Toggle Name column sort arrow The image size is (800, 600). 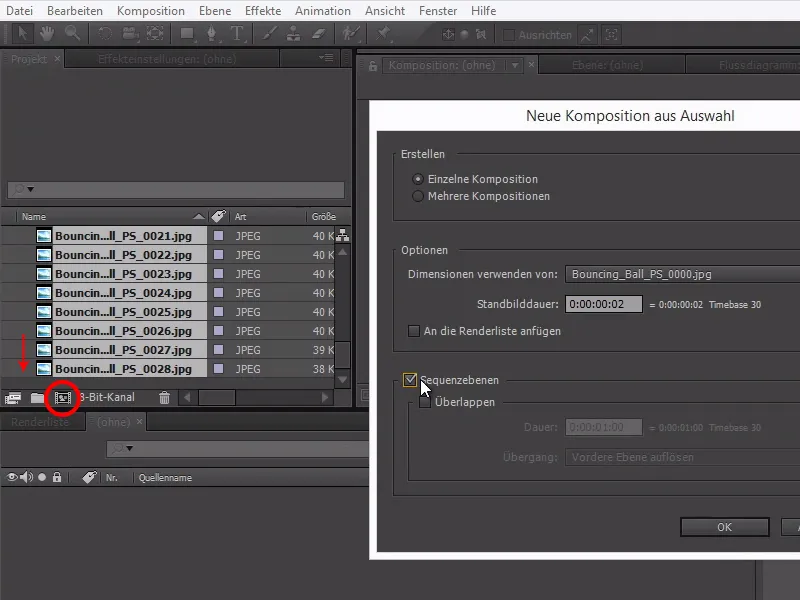(x=199, y=217)
